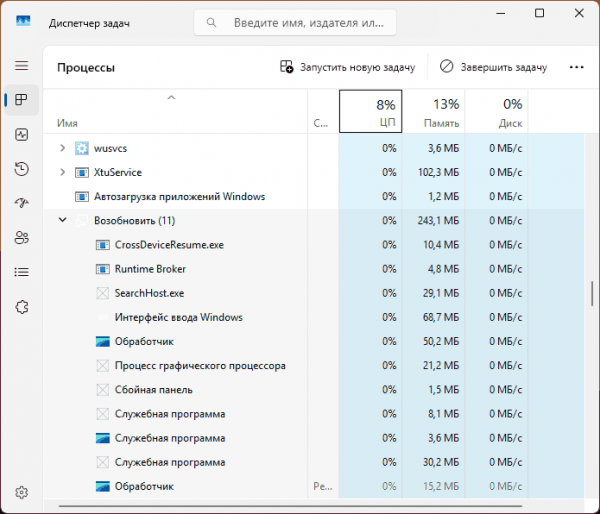Select the Processes sidebar icon

tap(21, 100)
